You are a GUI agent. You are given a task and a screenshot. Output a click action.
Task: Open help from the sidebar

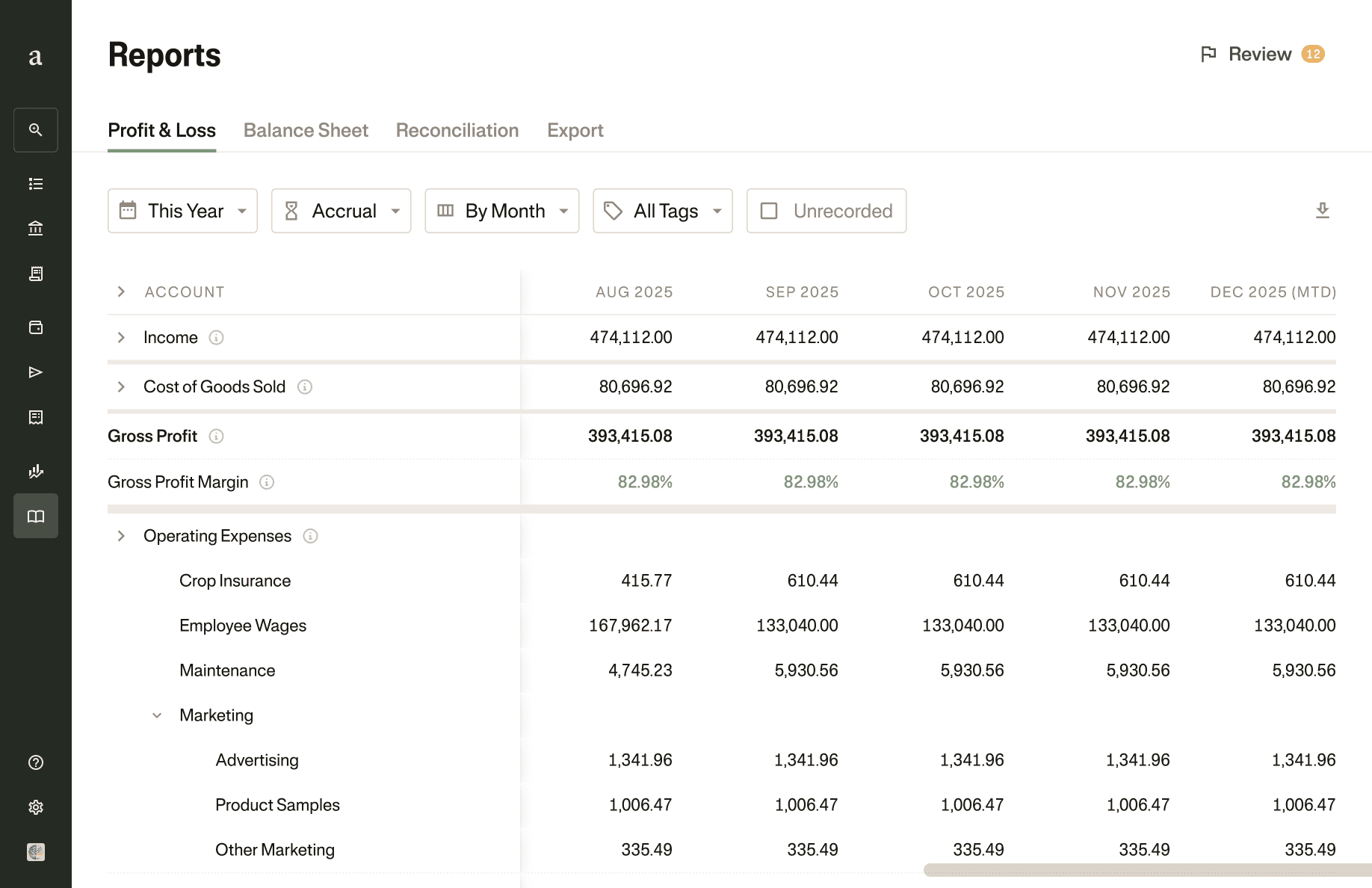[x=35, y=762]
